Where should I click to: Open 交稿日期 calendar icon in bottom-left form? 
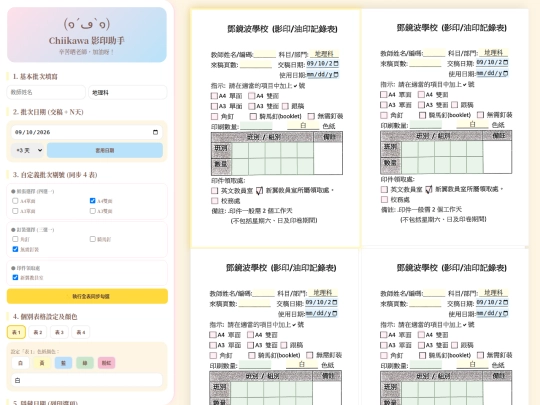pos(335,303)
